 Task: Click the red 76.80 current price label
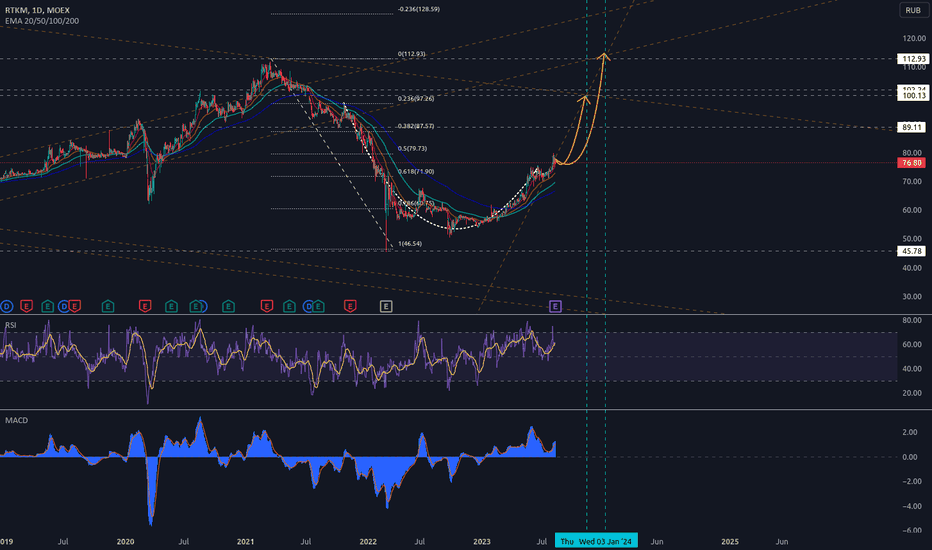tap(911, 163)
